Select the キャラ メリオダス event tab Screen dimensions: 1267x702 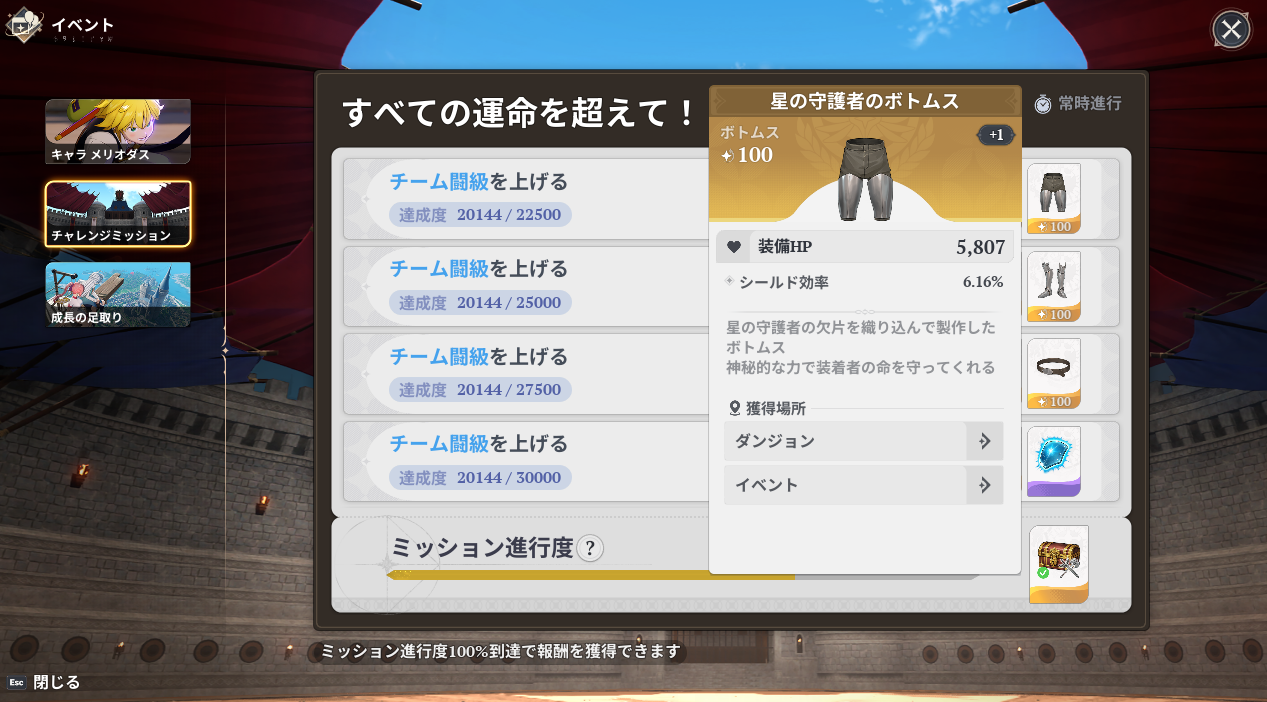click(118, 131)
